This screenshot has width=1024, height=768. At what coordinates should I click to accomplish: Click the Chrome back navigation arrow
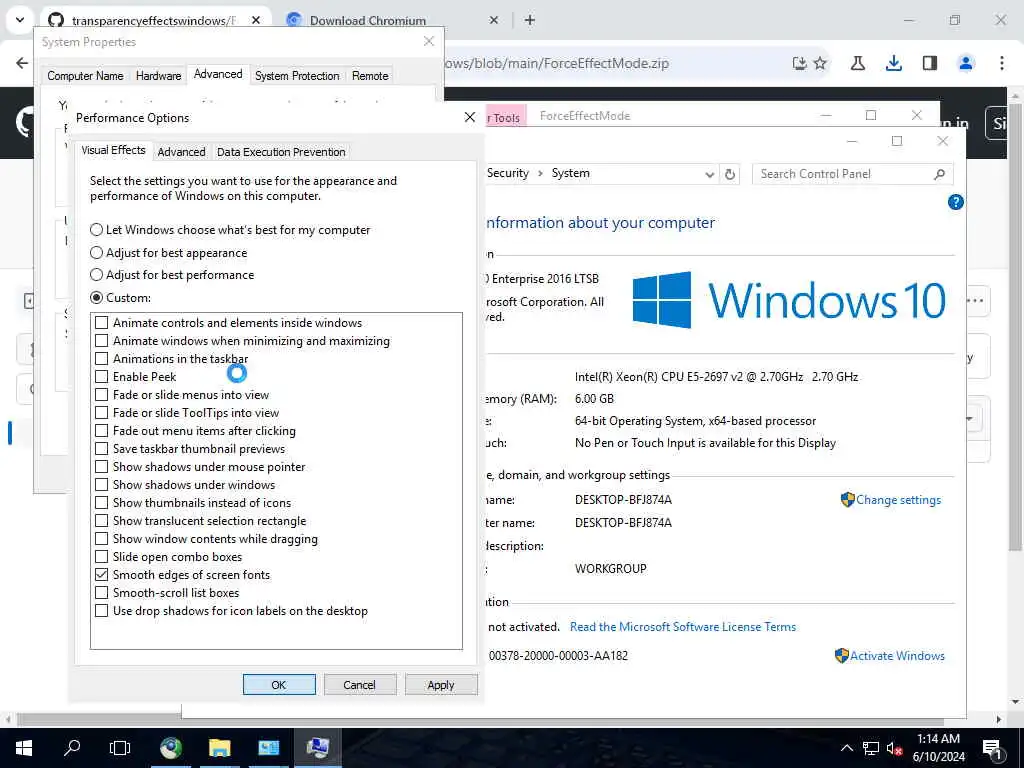pyautogui.click(x=22, y=63)
